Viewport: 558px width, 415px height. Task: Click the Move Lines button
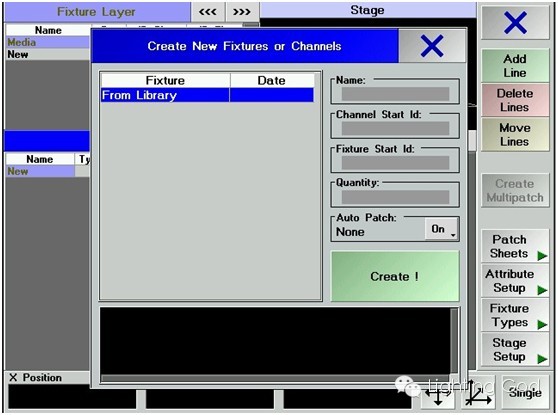tap(515, 135)
